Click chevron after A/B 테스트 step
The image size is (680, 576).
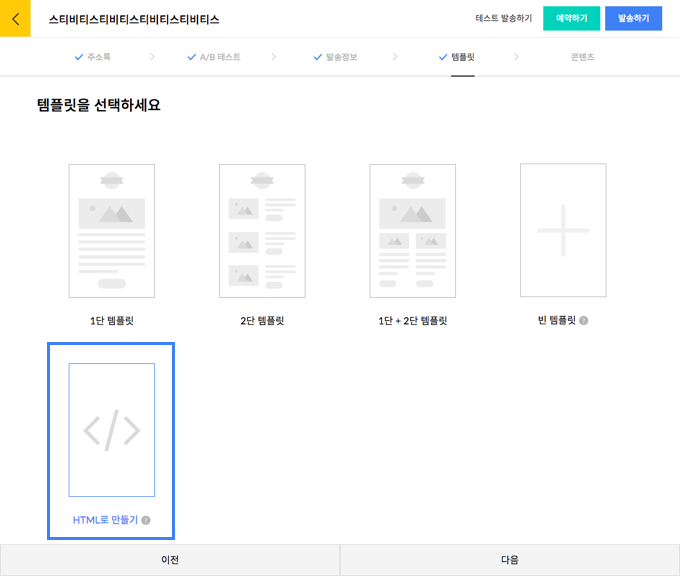274,57
